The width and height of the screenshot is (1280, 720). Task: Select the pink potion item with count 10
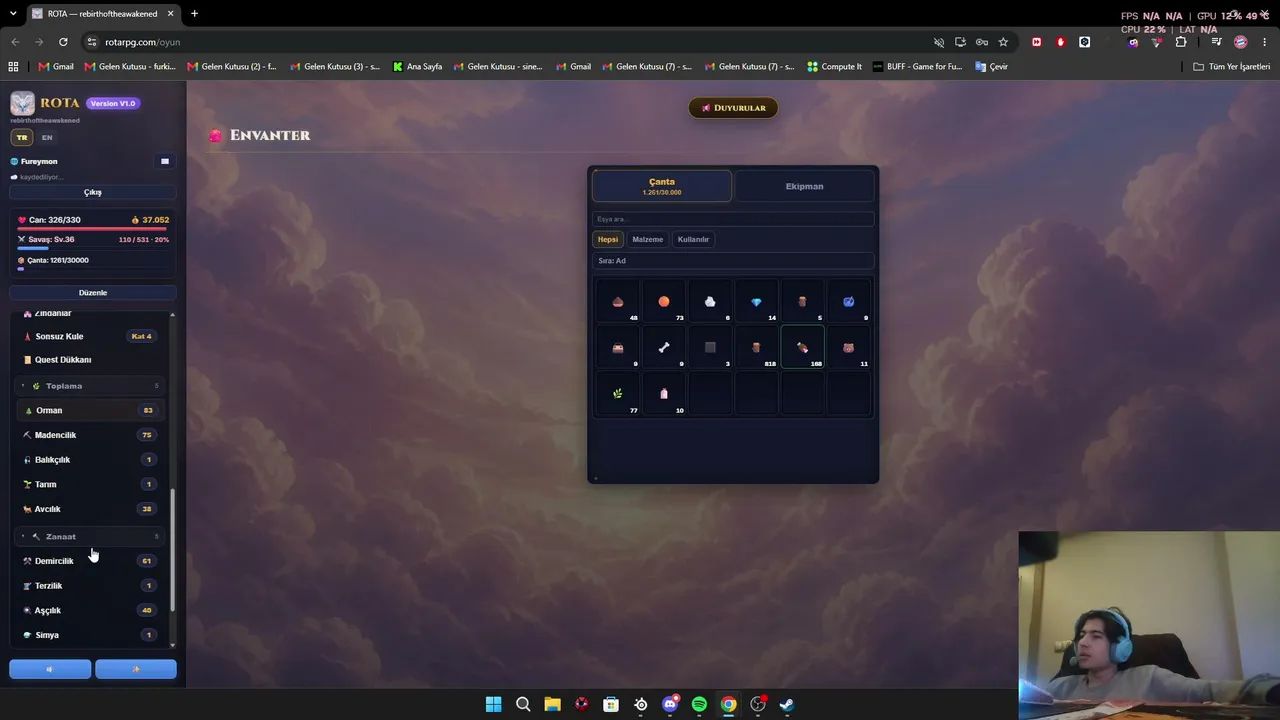point(664,394)
